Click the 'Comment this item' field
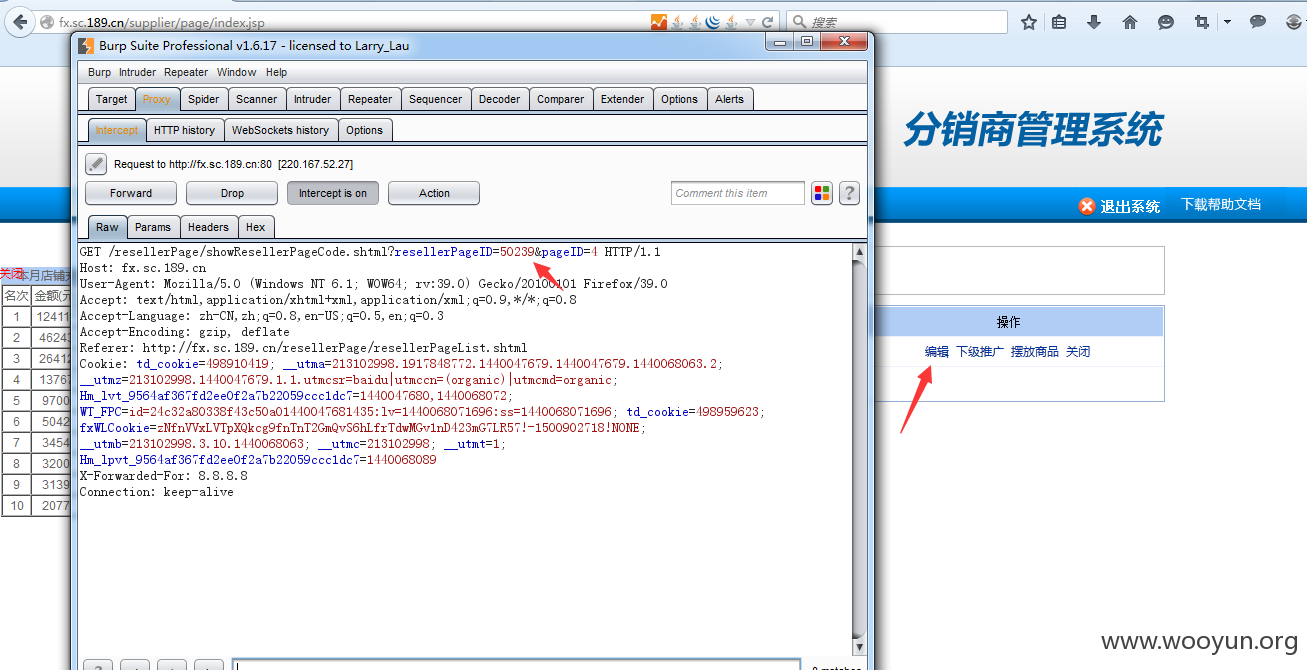1307x670 pixels. tap(738, 193)
